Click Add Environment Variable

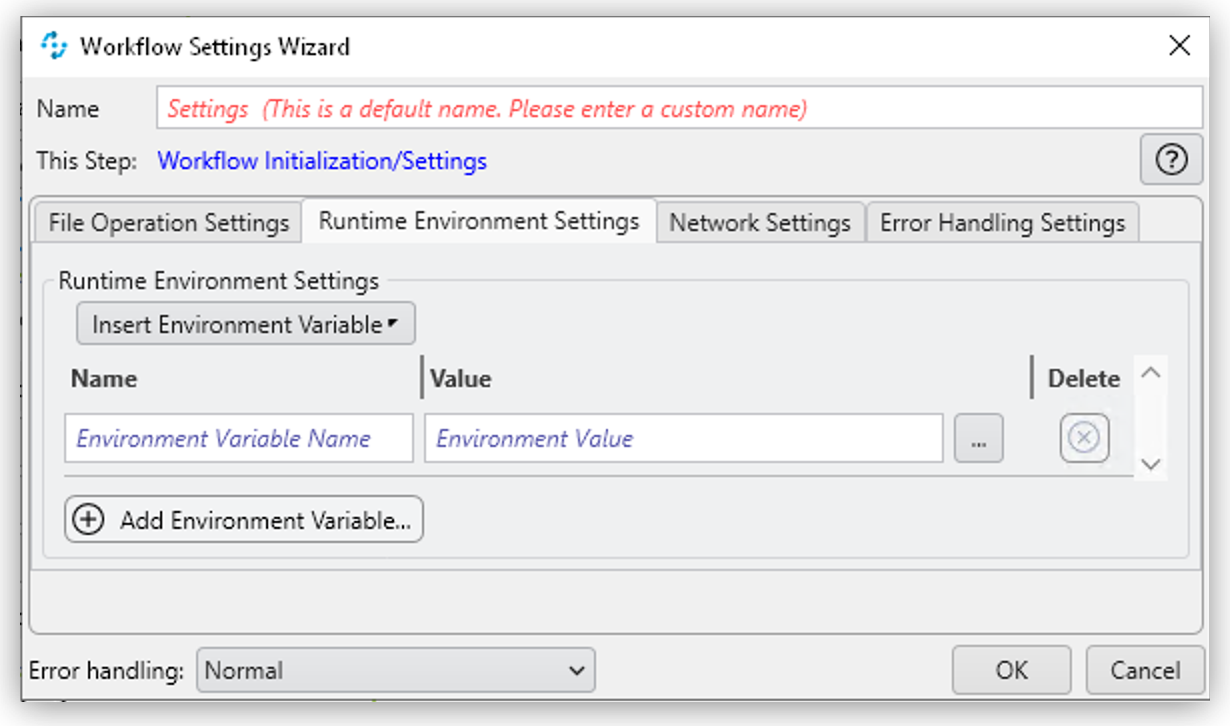pos(242,519)
